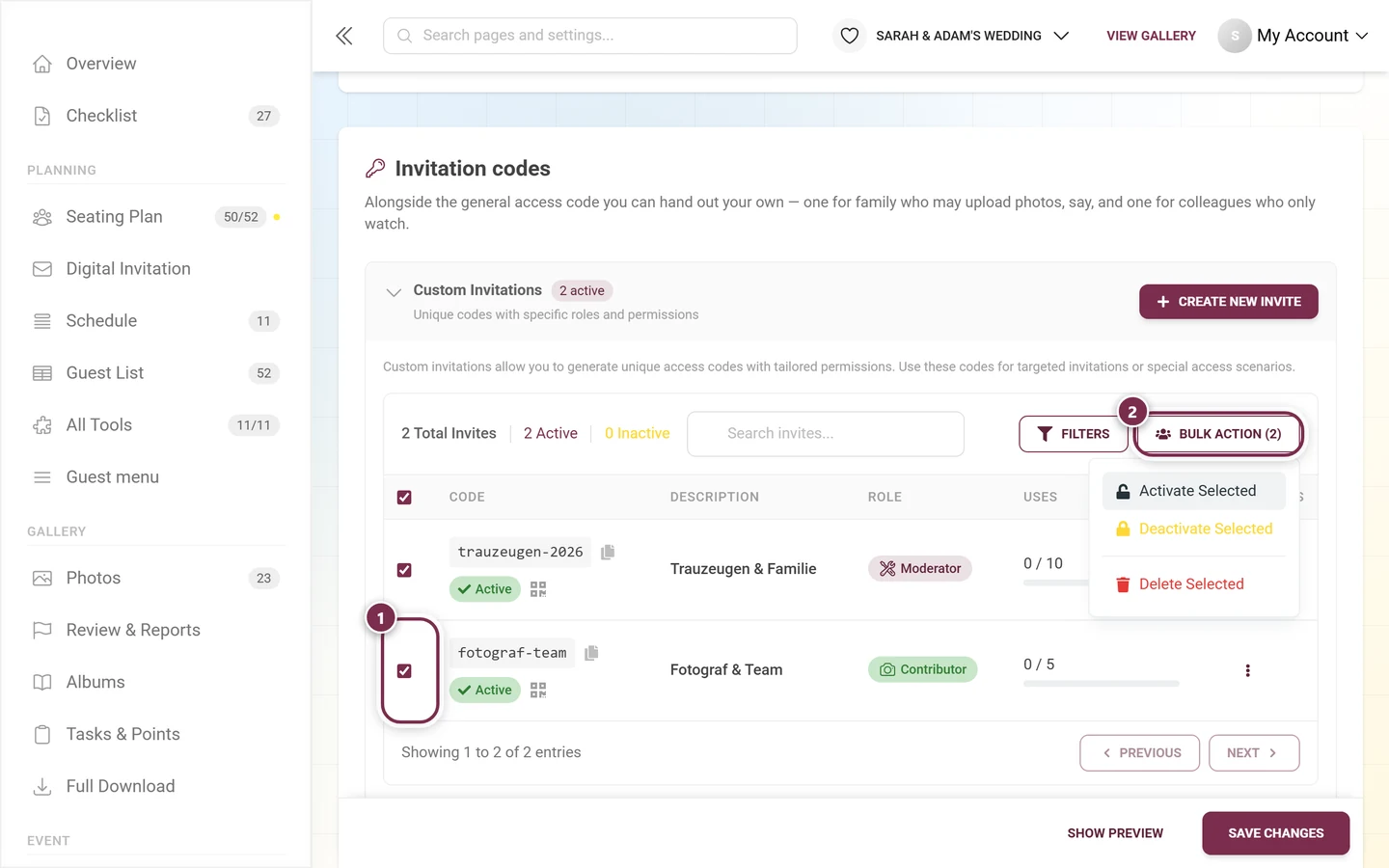
Task: Click Save Changes
Action: click(1275, 833)
